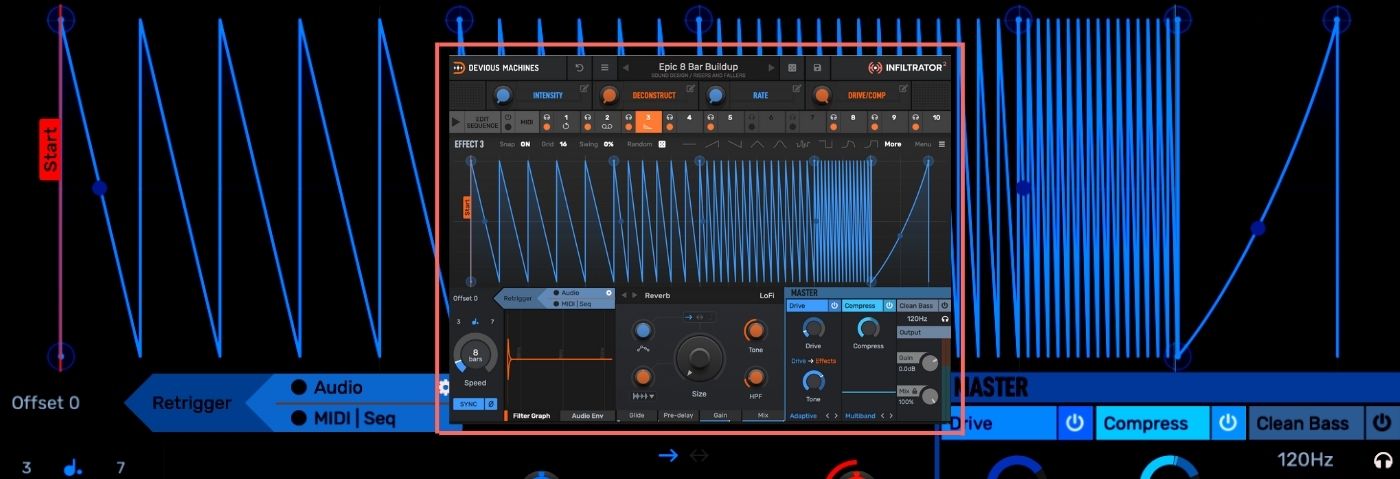
Task: Select the square wave shape preset
Action: 825,144
